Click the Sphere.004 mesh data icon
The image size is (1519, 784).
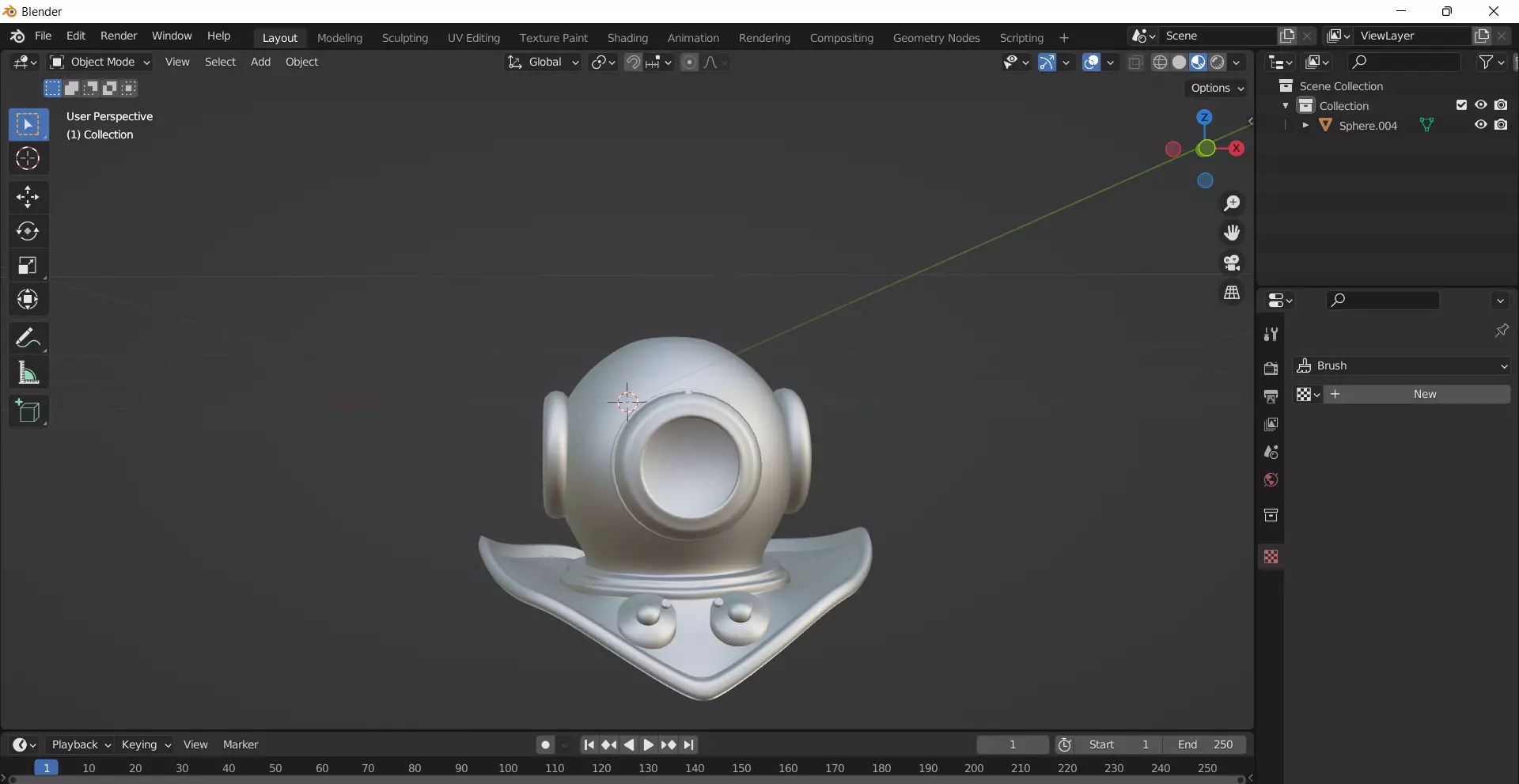pos(1426,125)
